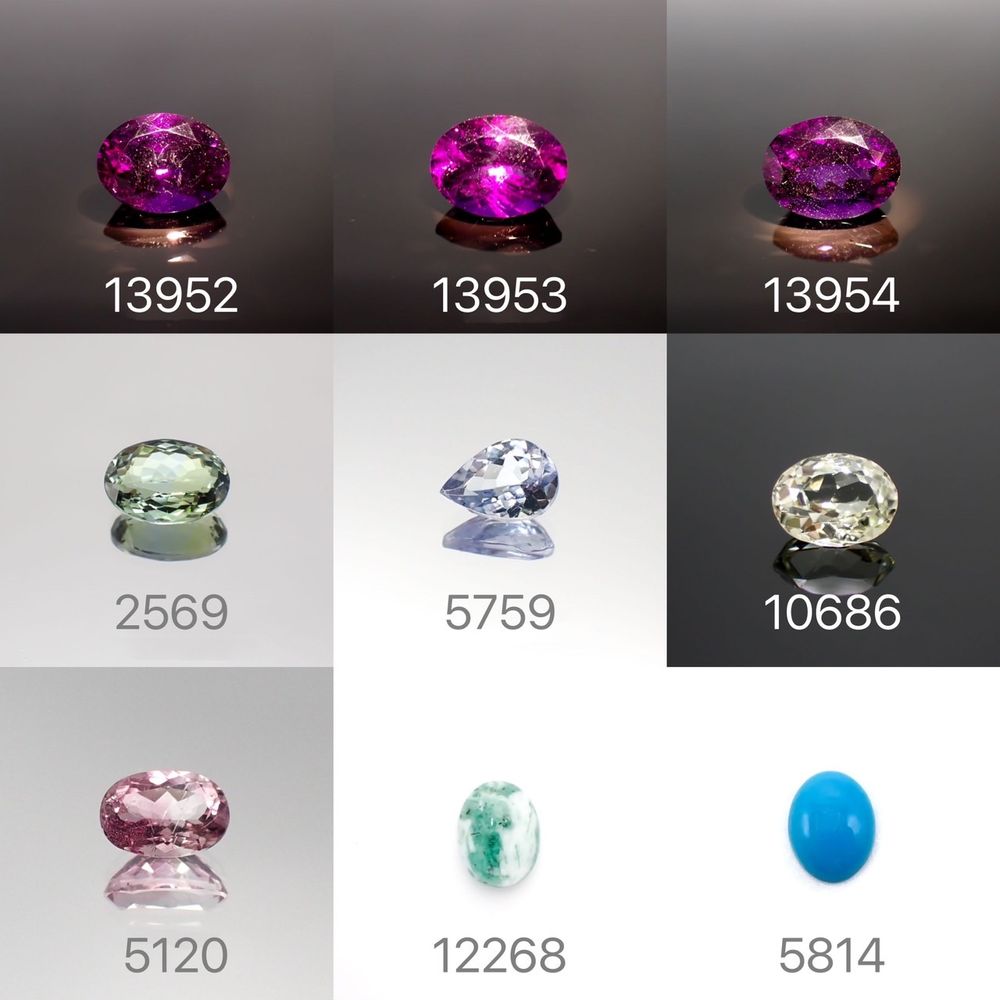Click the gray number label 12268
Viewport: 1000px width, 1000px height.
click(499, 955)
